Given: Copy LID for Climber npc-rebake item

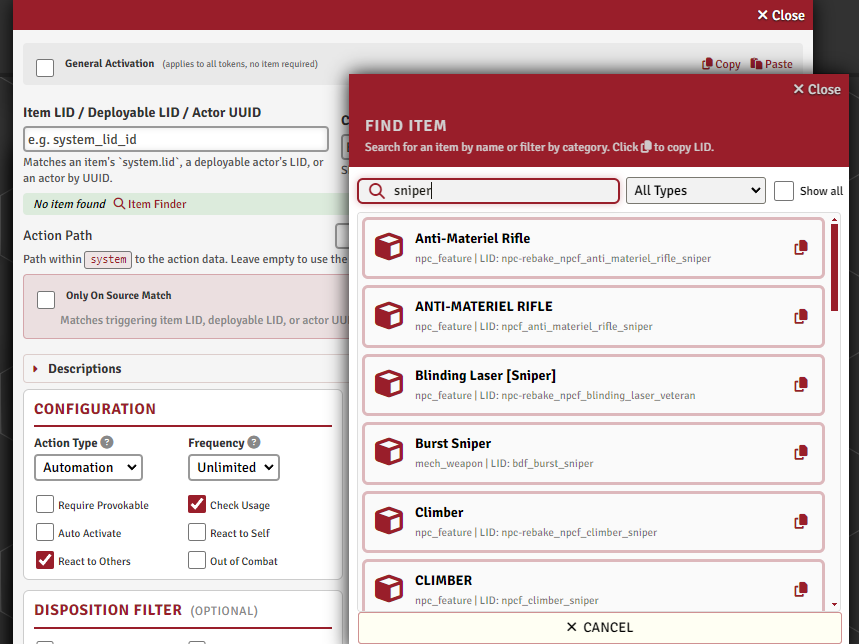Looking at the screenshot, I should 801,521.
